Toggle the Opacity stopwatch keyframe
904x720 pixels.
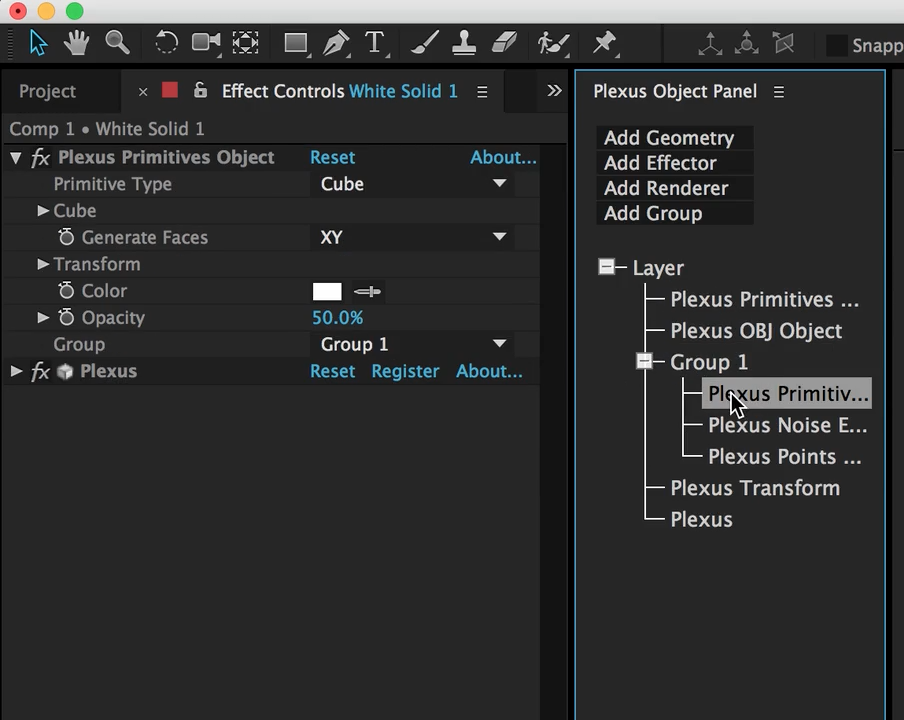(66, 317)
